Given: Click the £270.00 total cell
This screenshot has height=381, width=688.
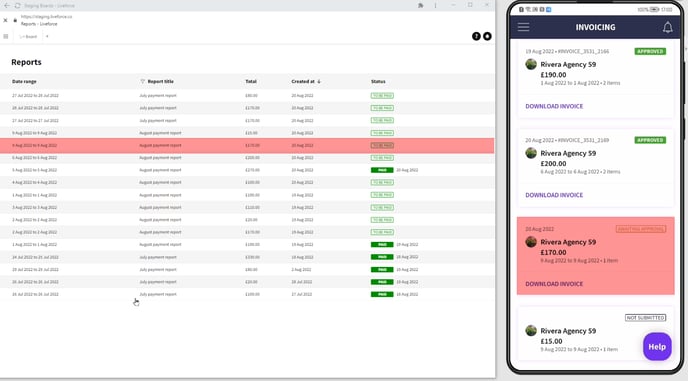Looking at the screenshot, I should coord(252,170).
